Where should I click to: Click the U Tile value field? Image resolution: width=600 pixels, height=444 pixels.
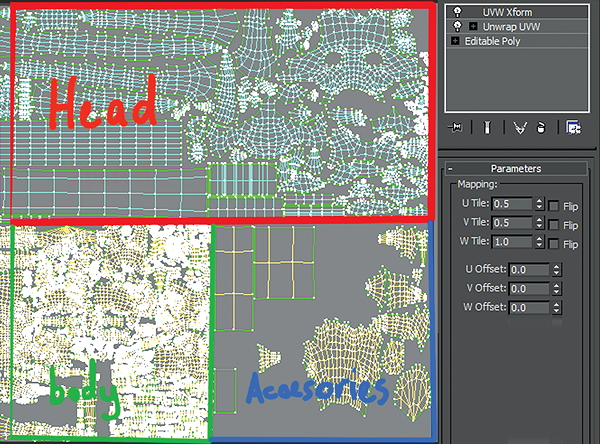point(512,204)
